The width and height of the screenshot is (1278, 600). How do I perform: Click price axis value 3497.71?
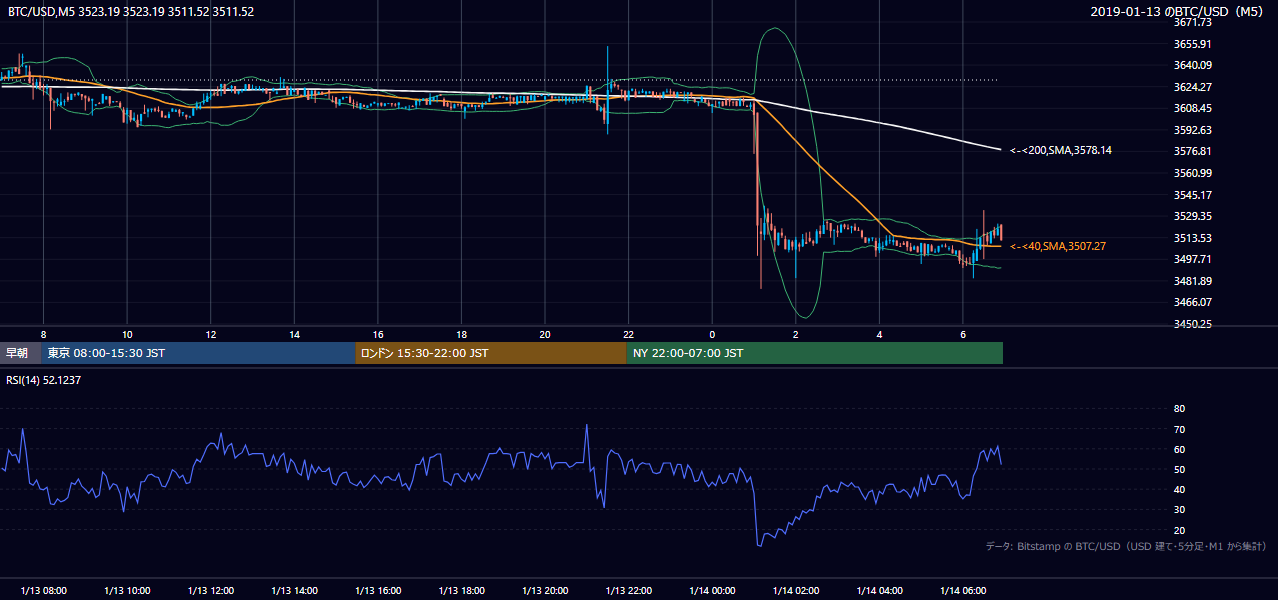[x=1193, y=259]
